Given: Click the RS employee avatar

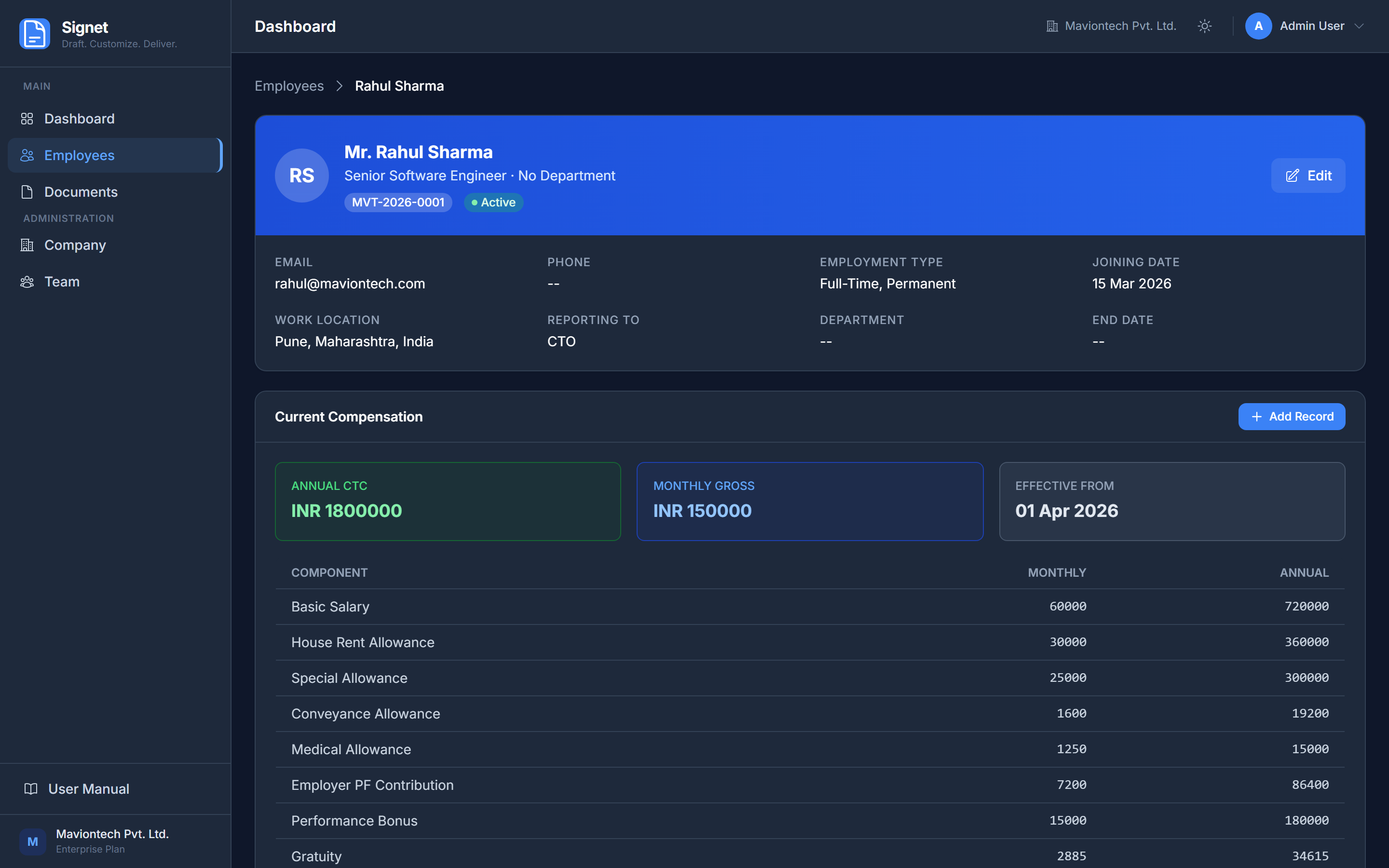Looking at the screenshot, I should point(301,176).
